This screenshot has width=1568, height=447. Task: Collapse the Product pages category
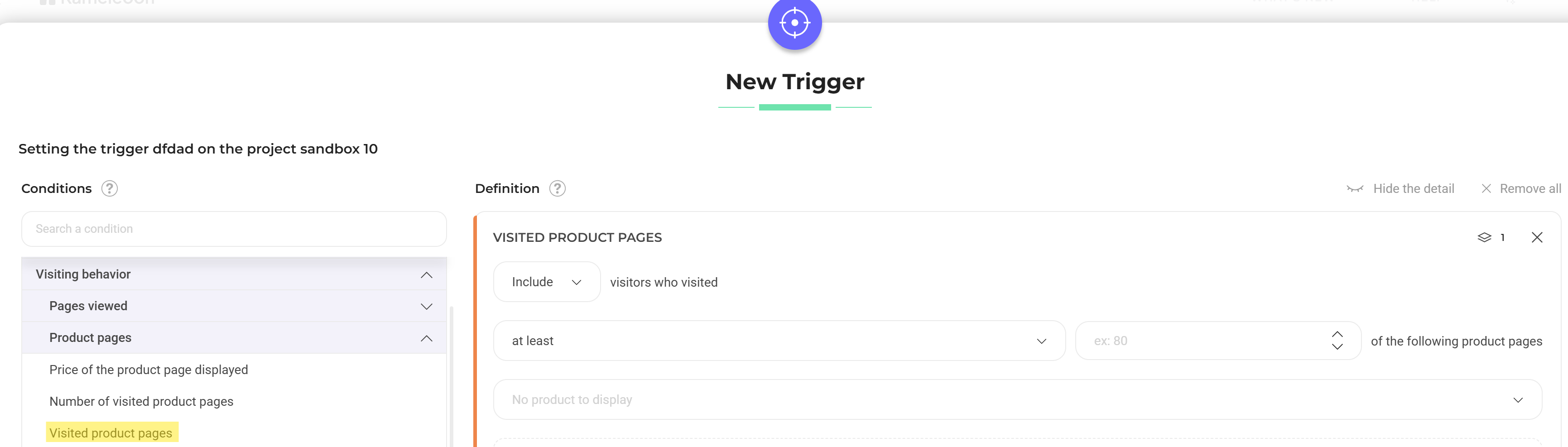(426, 338)
